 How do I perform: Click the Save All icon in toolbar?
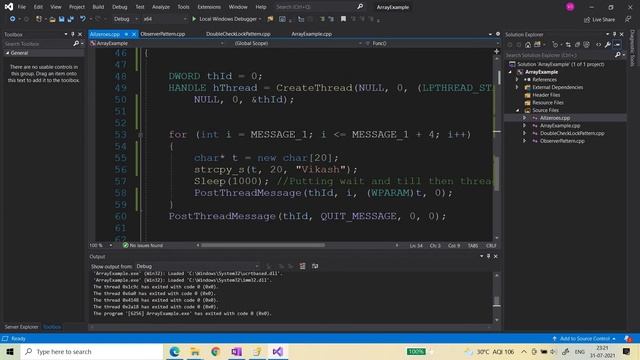point(70,19)
